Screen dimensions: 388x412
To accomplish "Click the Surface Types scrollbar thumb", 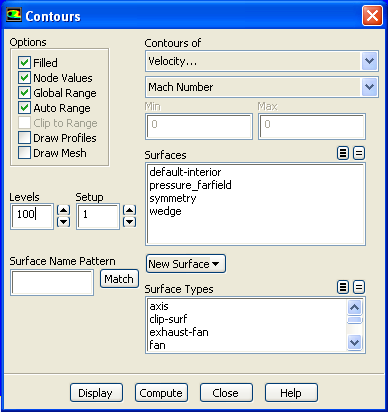I will pos(354,320).
